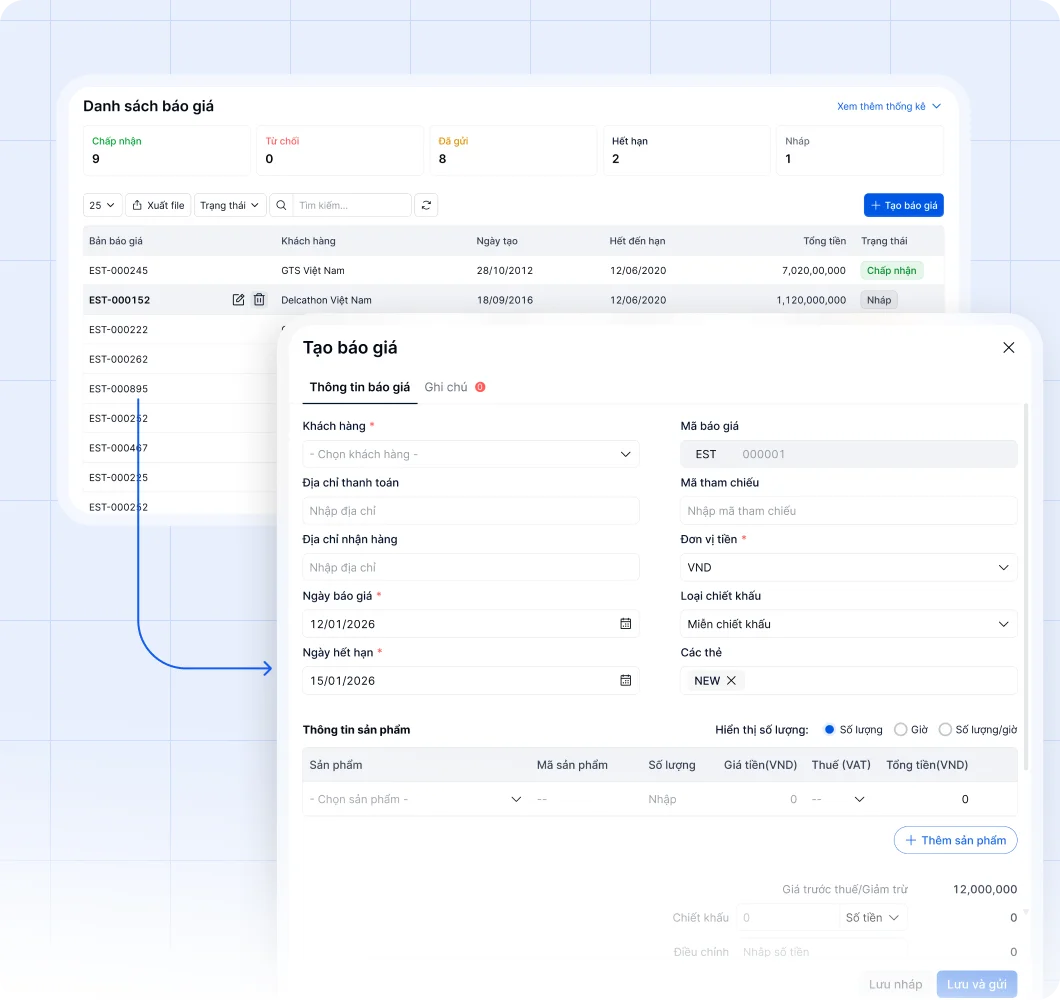Click the Tổng tiền column header
Viewport: 1060px width, 1000px height.
[x=824, y=241]
